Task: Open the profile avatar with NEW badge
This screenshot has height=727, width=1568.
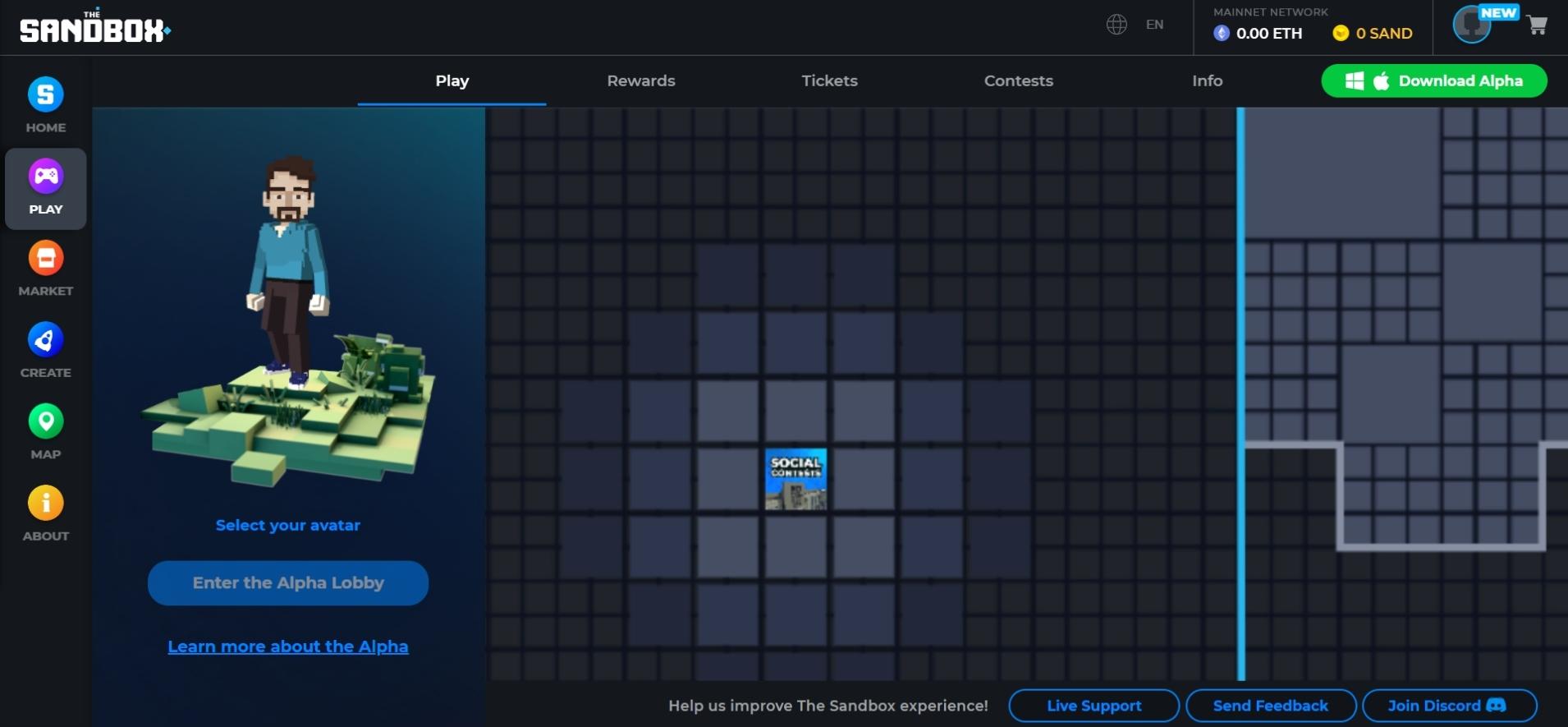Action: [1473, 25]
